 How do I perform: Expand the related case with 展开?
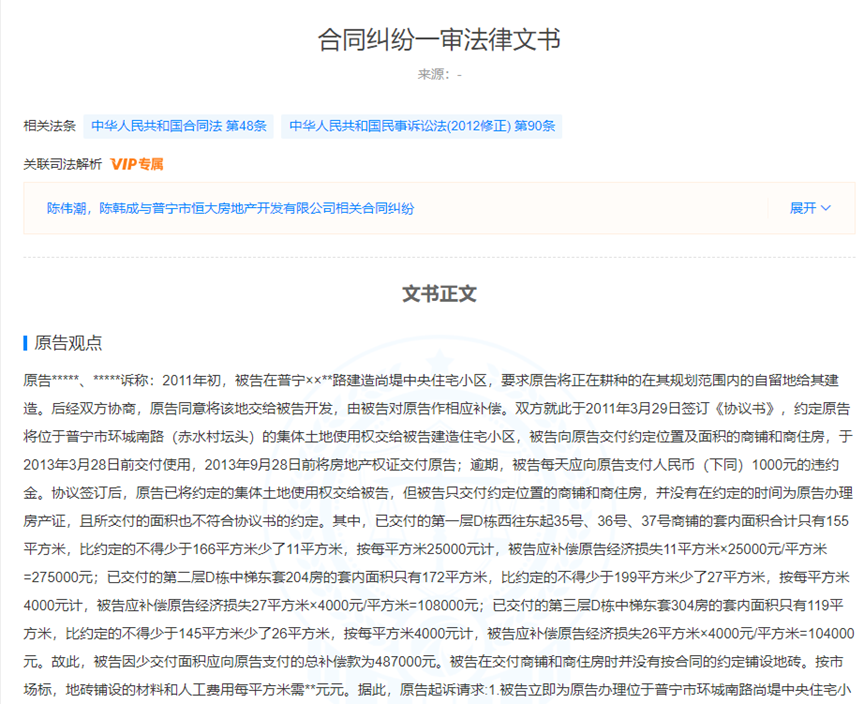click(810, 208)
